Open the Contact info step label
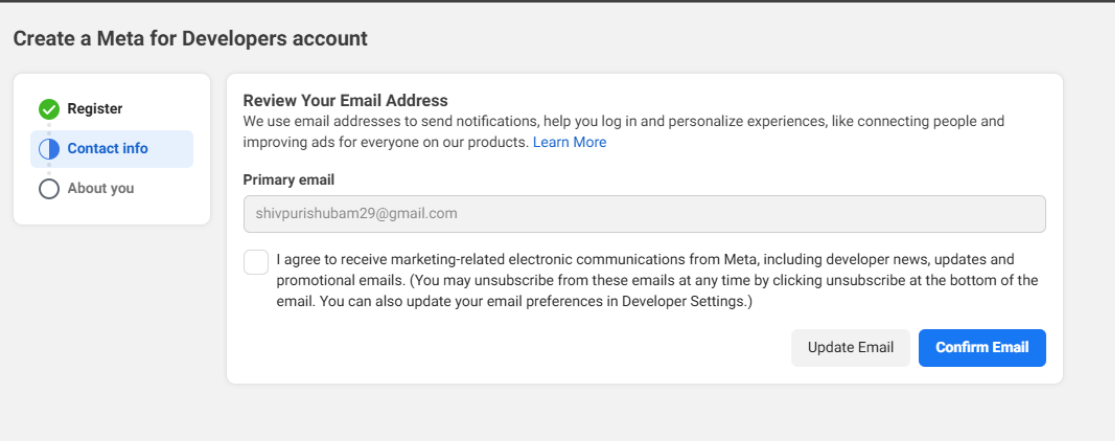 tap(107, 149)
